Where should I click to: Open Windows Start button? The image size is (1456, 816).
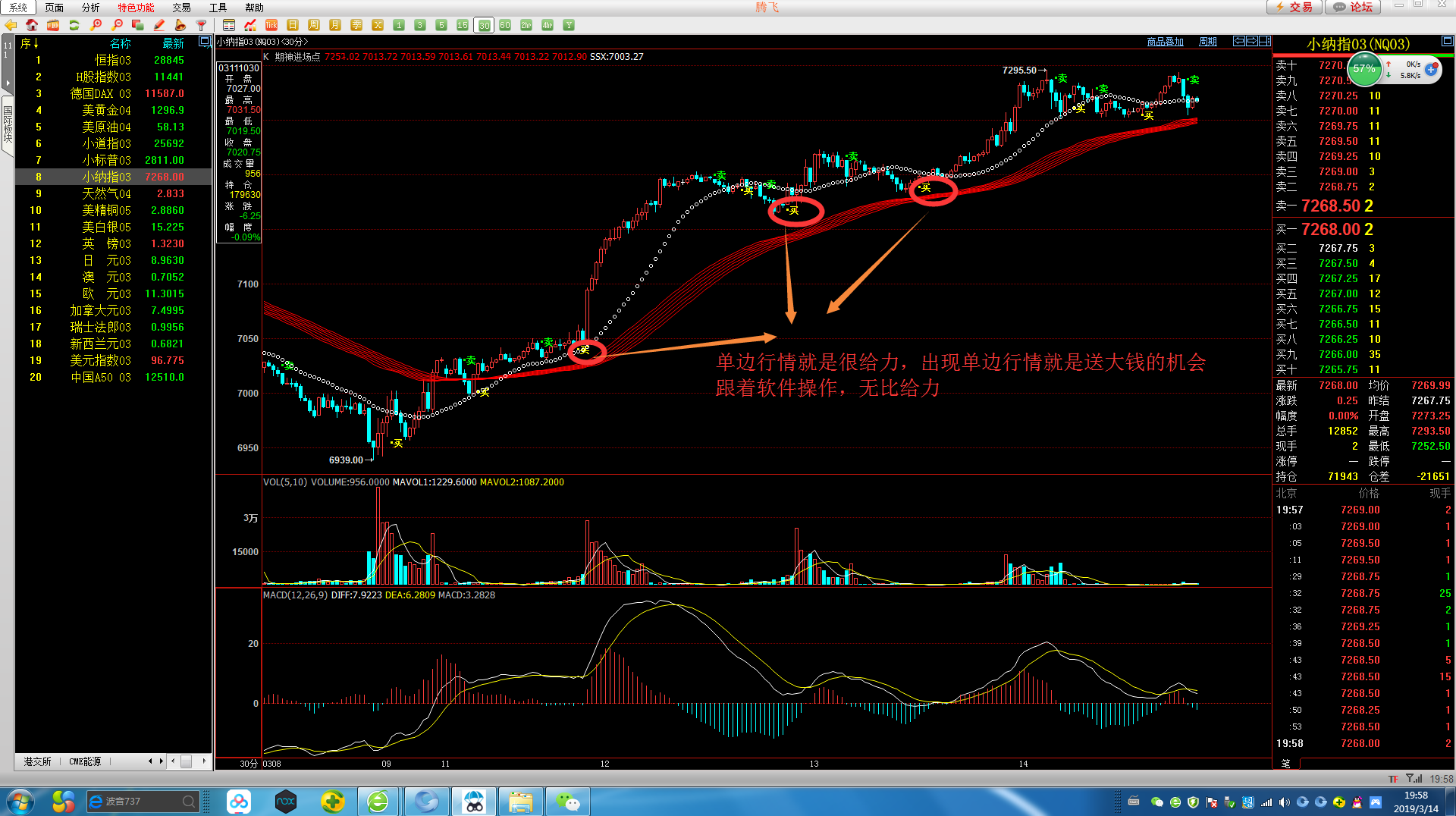tap(20, 801)
